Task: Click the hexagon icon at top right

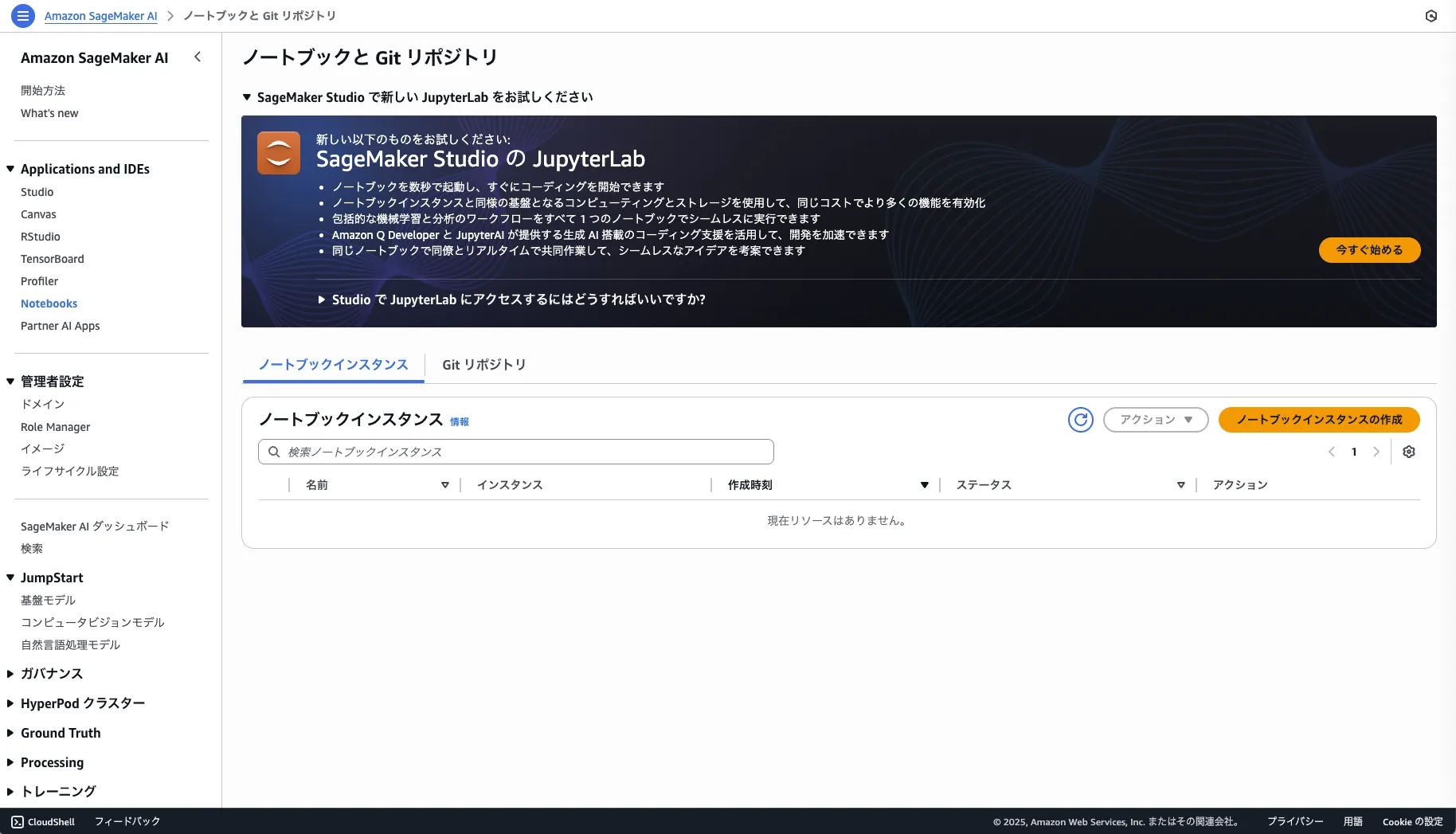Action: 1431,16
